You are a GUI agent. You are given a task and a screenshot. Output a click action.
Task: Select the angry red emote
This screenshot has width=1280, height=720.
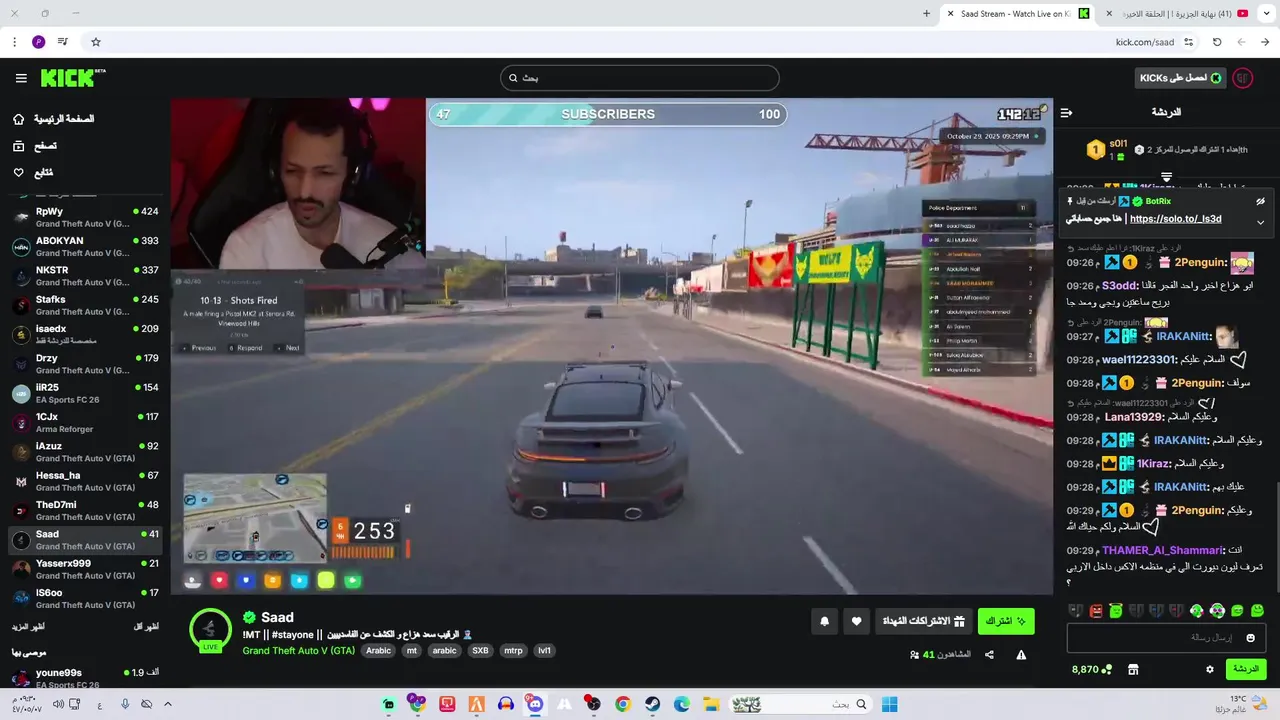click(x=1096, y=611)
